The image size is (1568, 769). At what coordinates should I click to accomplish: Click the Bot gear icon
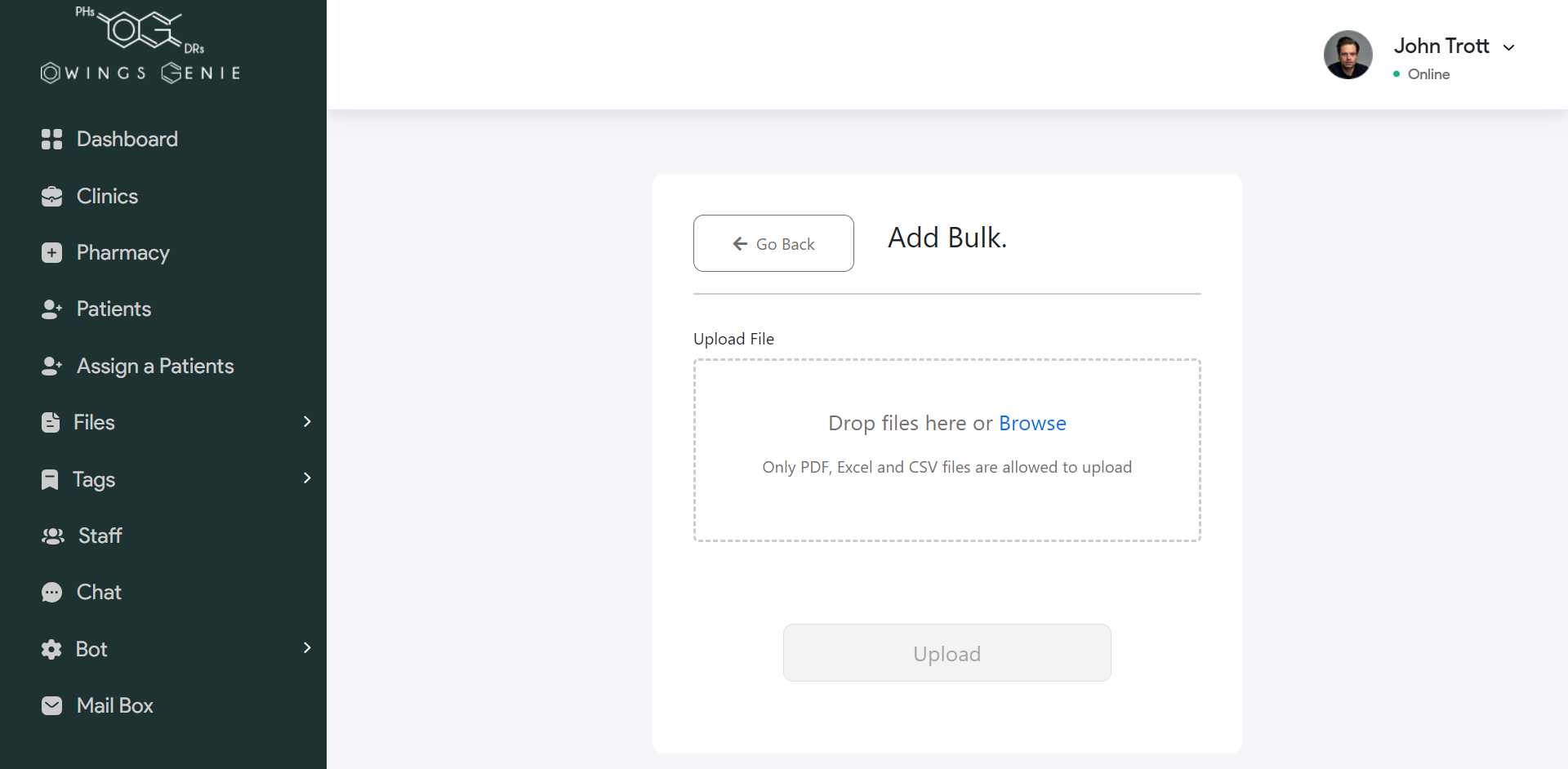(x=51, y=650)
